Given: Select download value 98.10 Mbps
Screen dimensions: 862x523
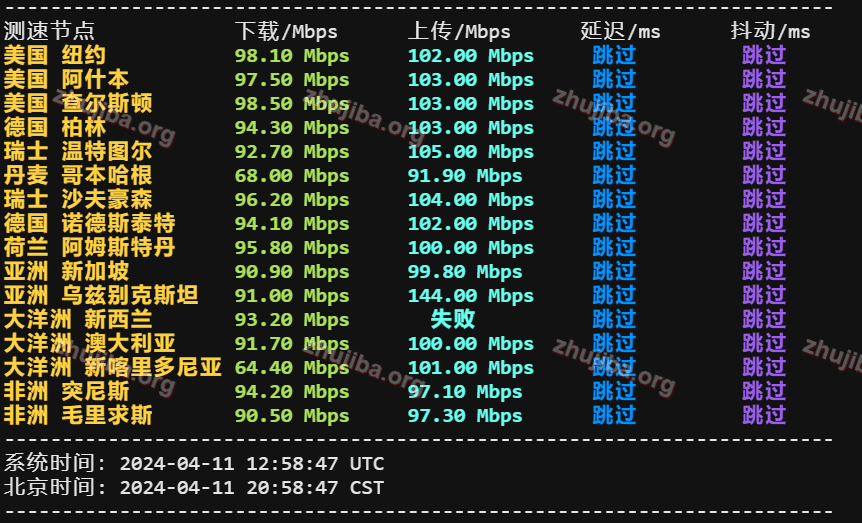Looking at the screenshot, I should tap(292, 56).
